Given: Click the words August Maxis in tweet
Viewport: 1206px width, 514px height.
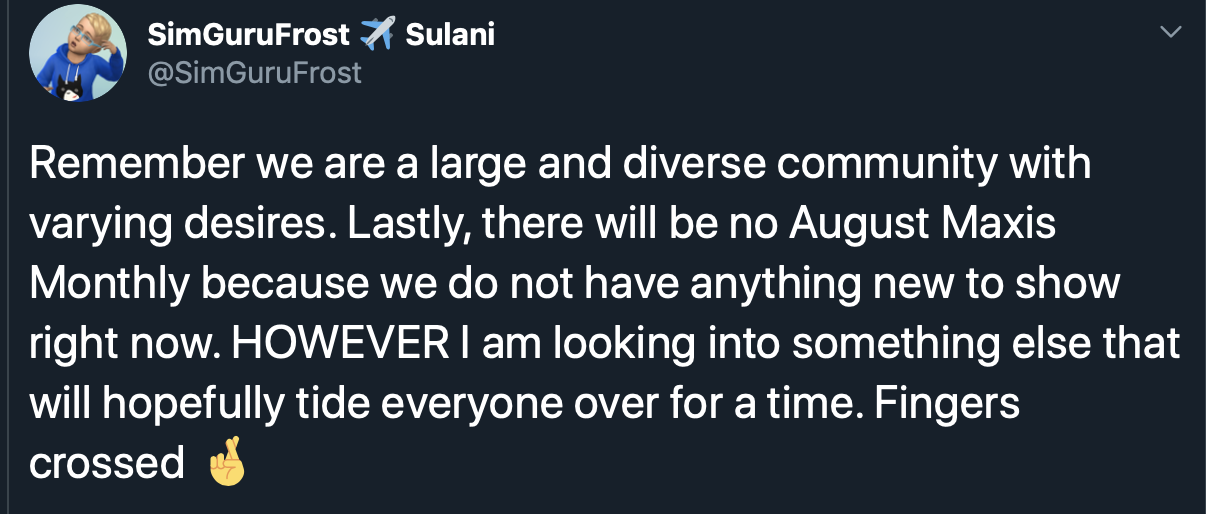Looking at the screenshot, I should tap(922, 224).
